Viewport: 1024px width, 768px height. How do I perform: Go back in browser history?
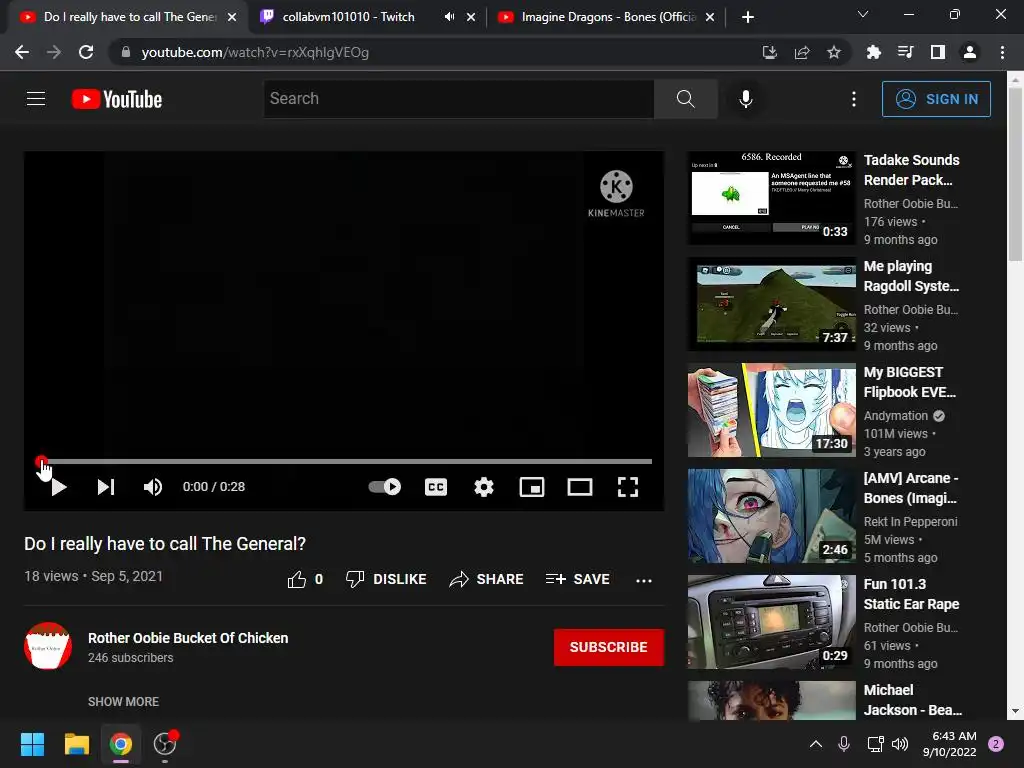point(22,52)
